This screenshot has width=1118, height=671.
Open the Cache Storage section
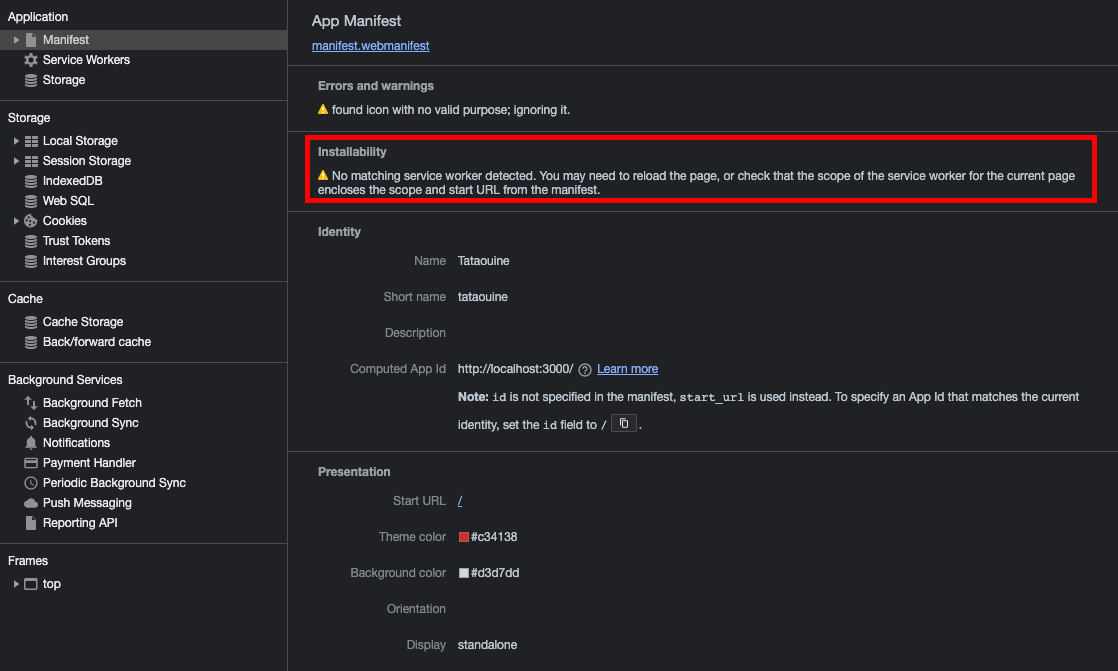pos(82,321)
